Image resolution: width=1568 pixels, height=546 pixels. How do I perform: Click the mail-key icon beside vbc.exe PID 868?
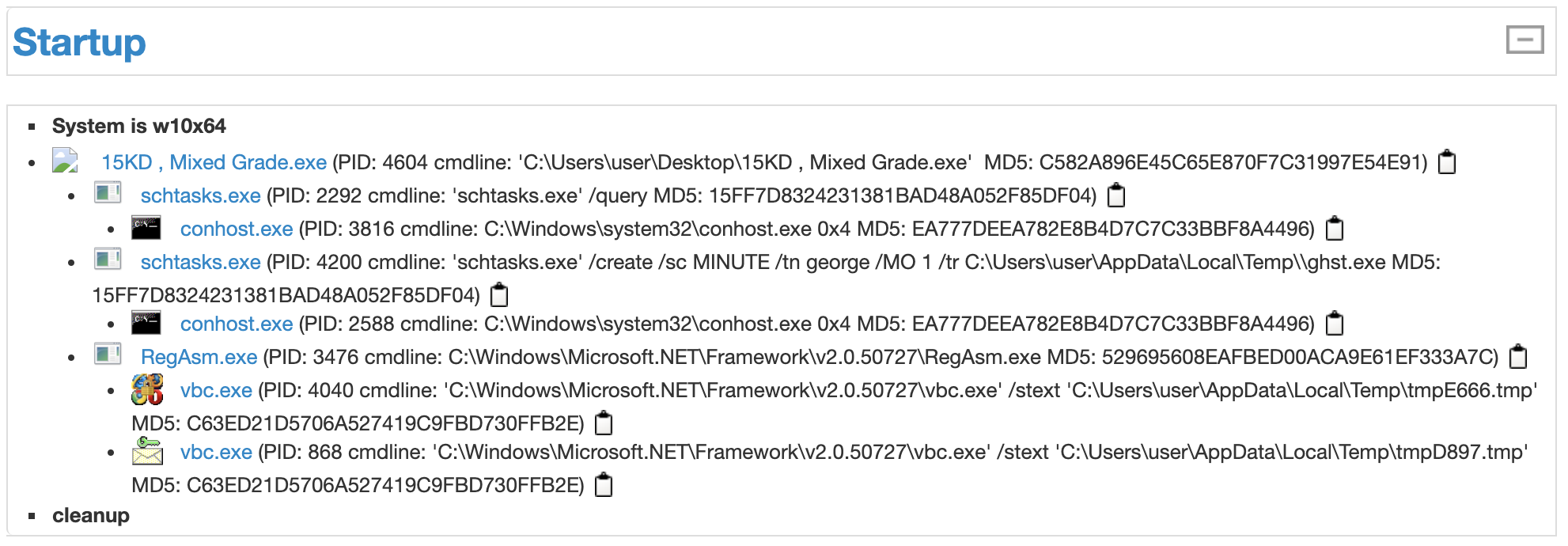[x=147, y=451]
